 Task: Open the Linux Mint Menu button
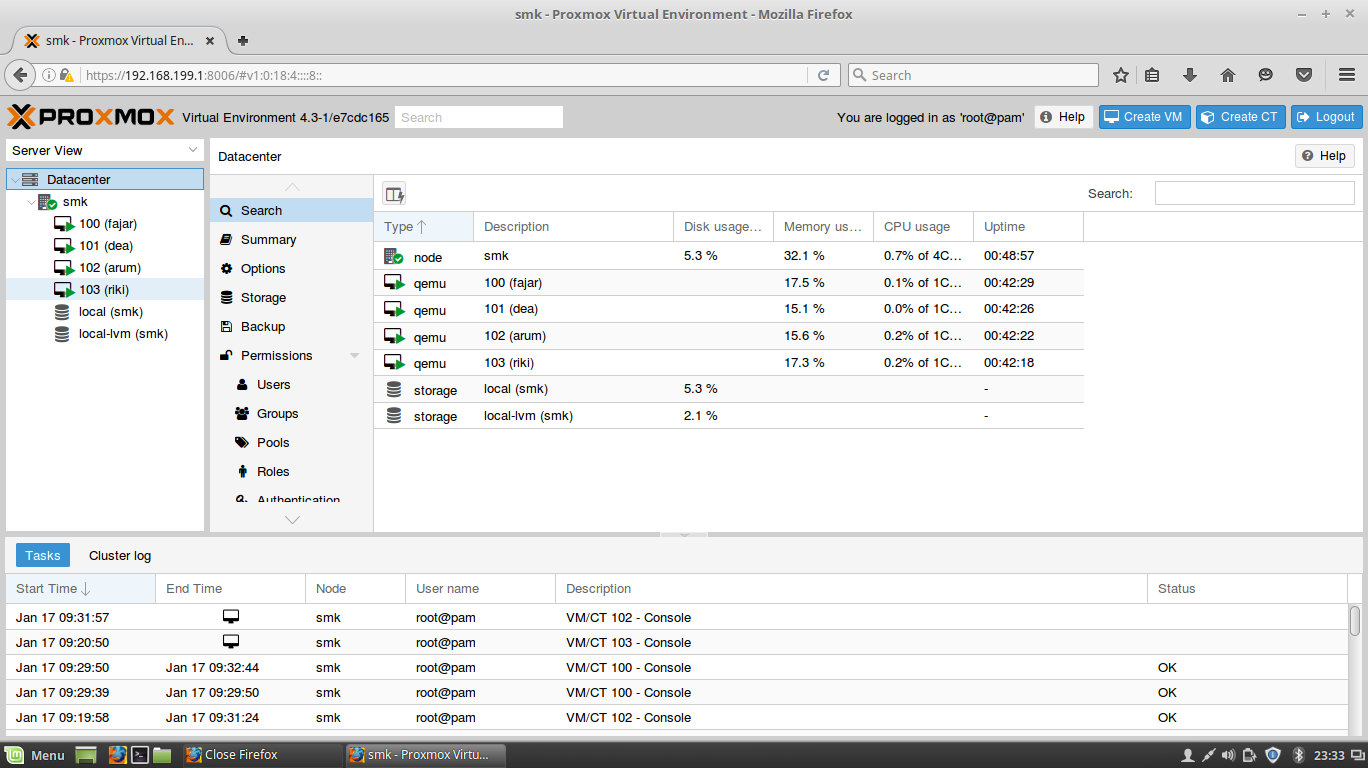[x=35, y=755]
